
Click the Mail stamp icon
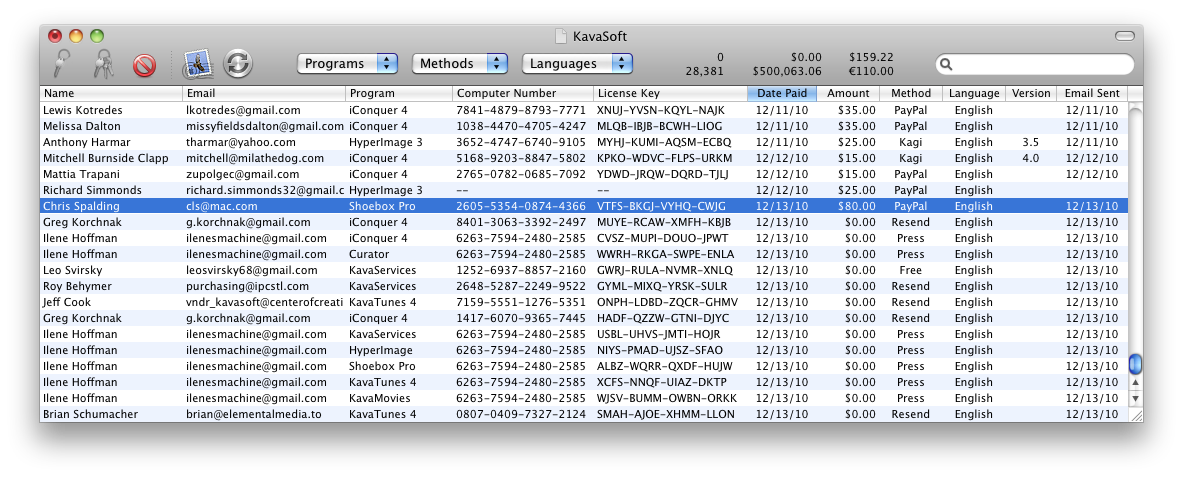tap(198, 64)
